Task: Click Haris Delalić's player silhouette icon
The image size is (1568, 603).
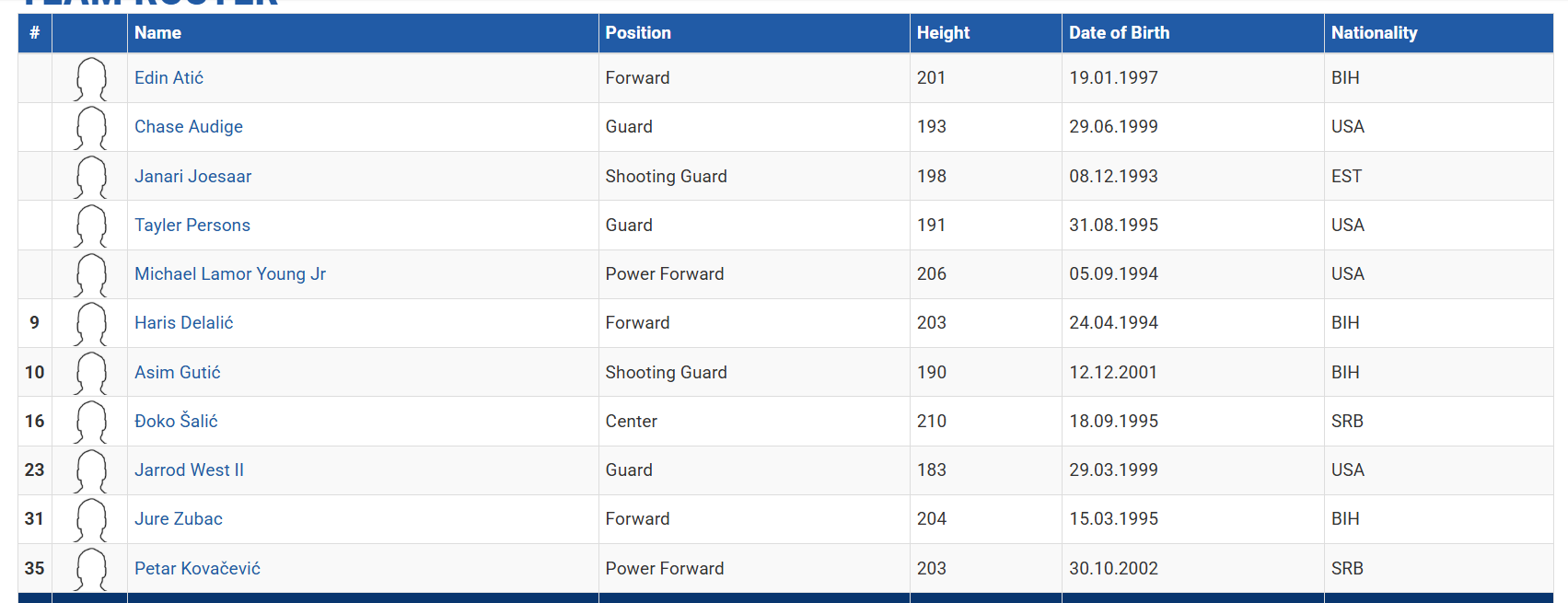Action: click(90, 324)
